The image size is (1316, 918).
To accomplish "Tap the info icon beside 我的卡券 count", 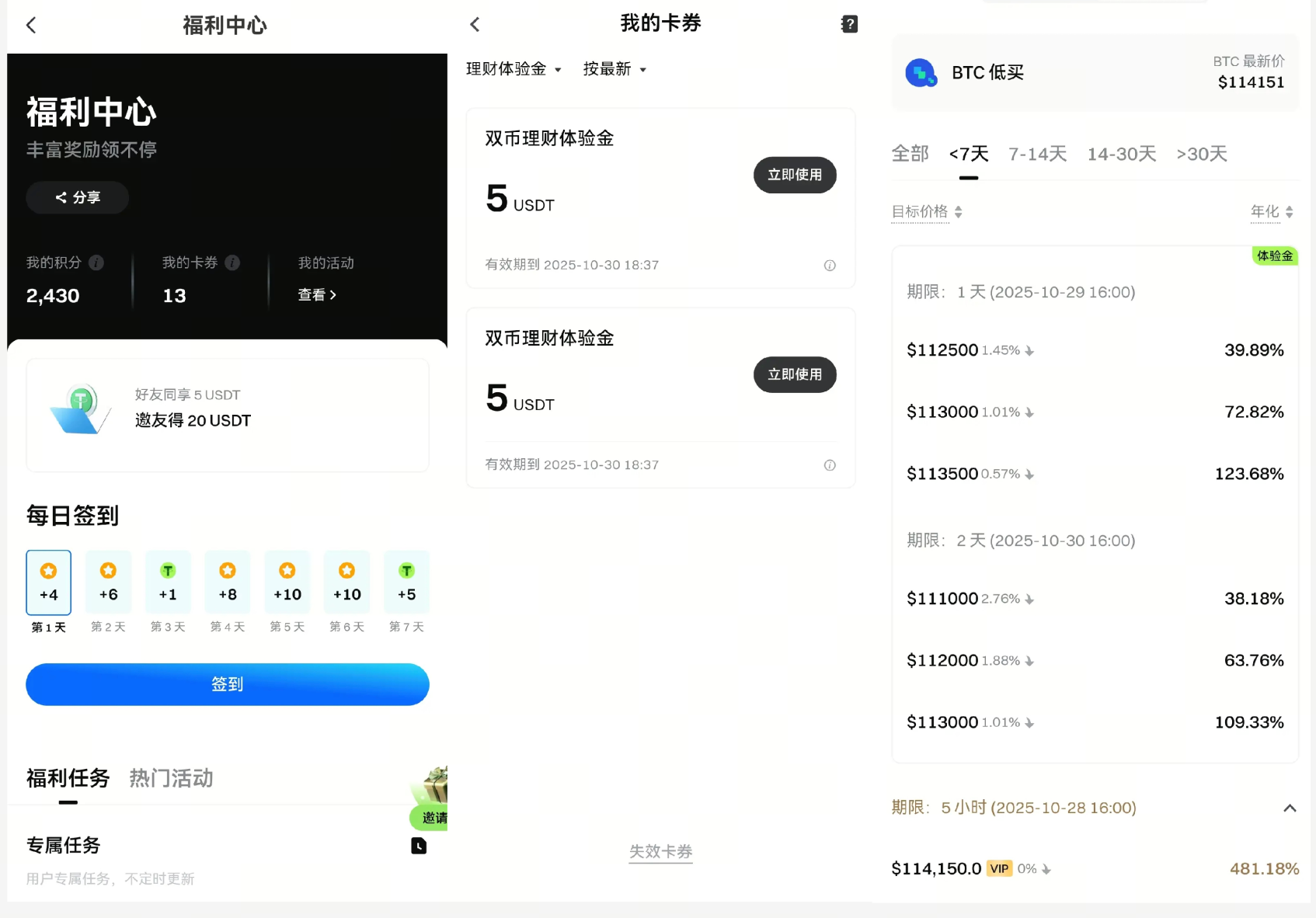I will [x=232, y=263].
